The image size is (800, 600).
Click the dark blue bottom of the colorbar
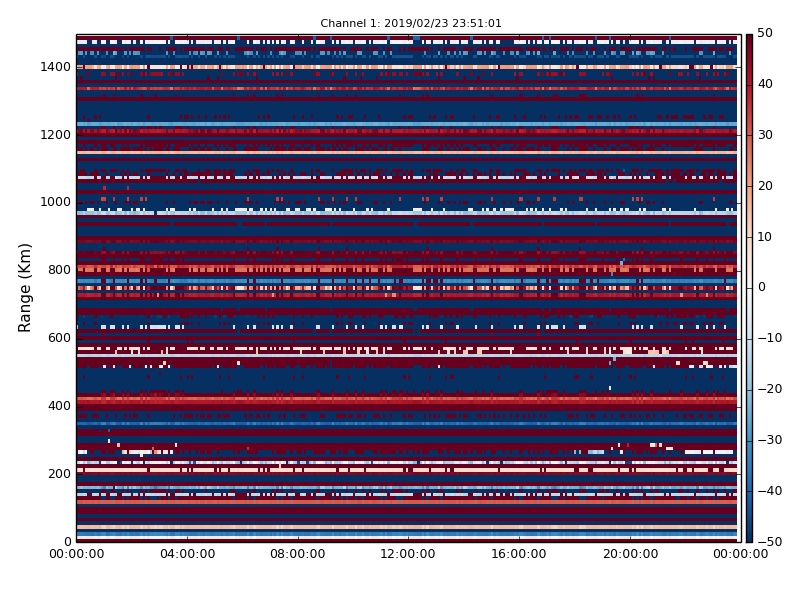[749, 536]
